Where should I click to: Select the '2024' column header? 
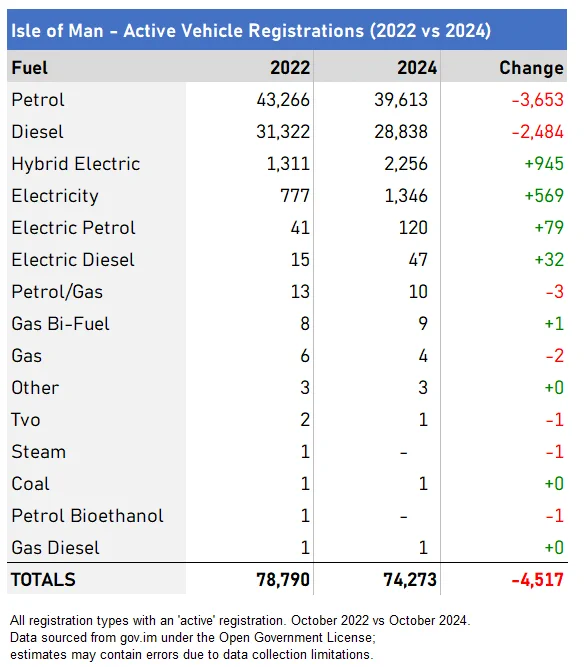[x=417, y=68]
